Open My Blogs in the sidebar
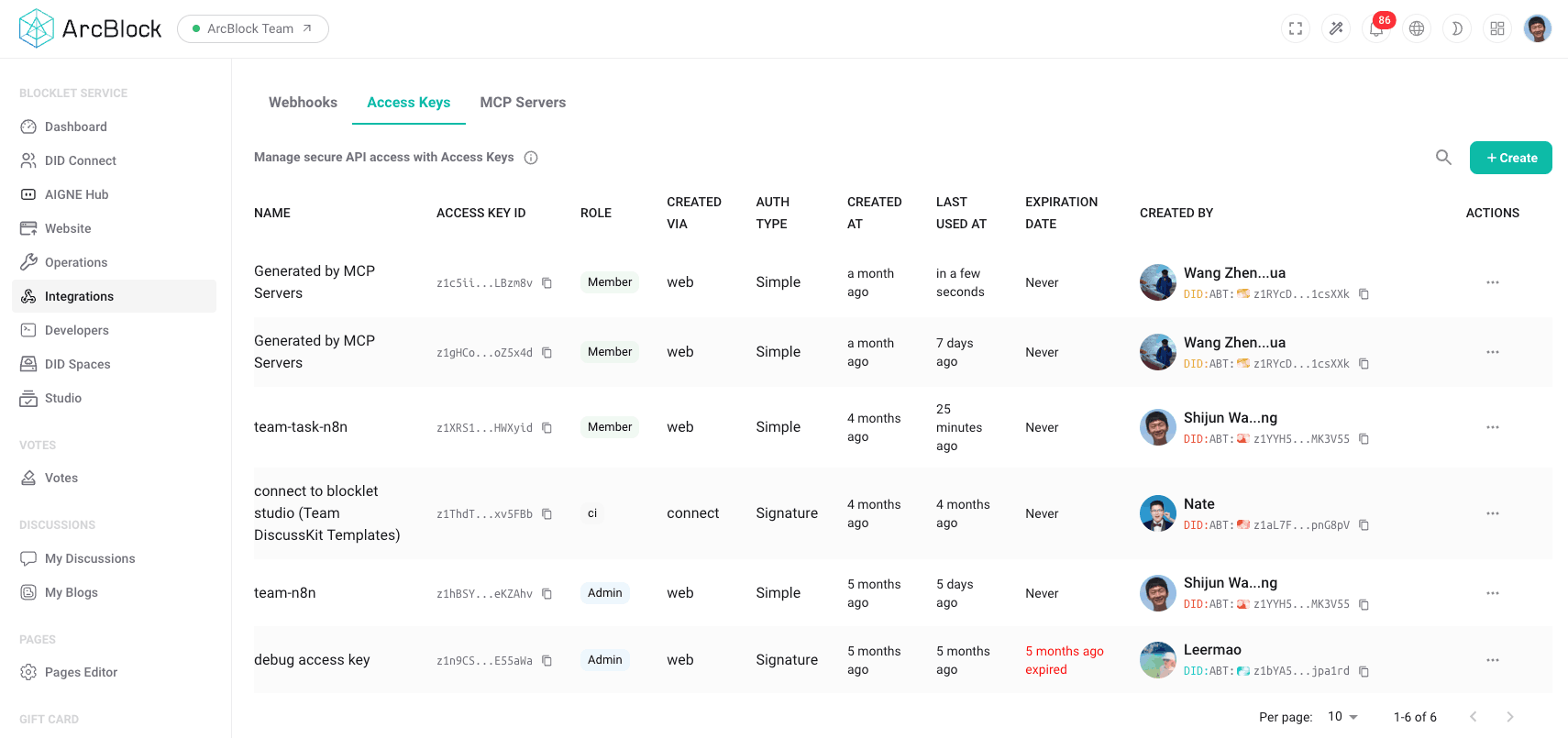Image resolution: width=1568 pixels, height=738 pixels. click(114, 592)
